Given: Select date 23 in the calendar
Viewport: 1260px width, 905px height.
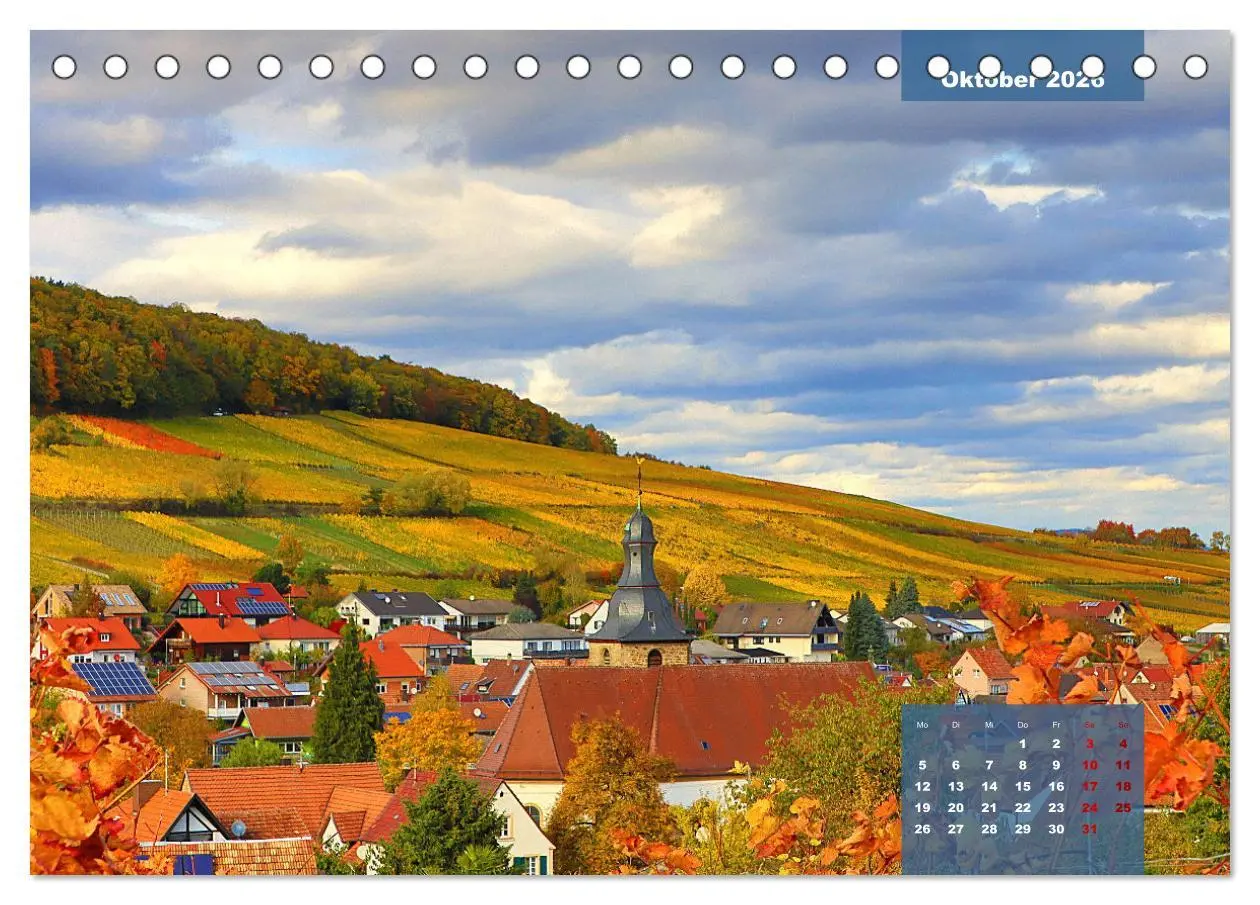Looking at the screenshot, I should (x=1056, y=808).
